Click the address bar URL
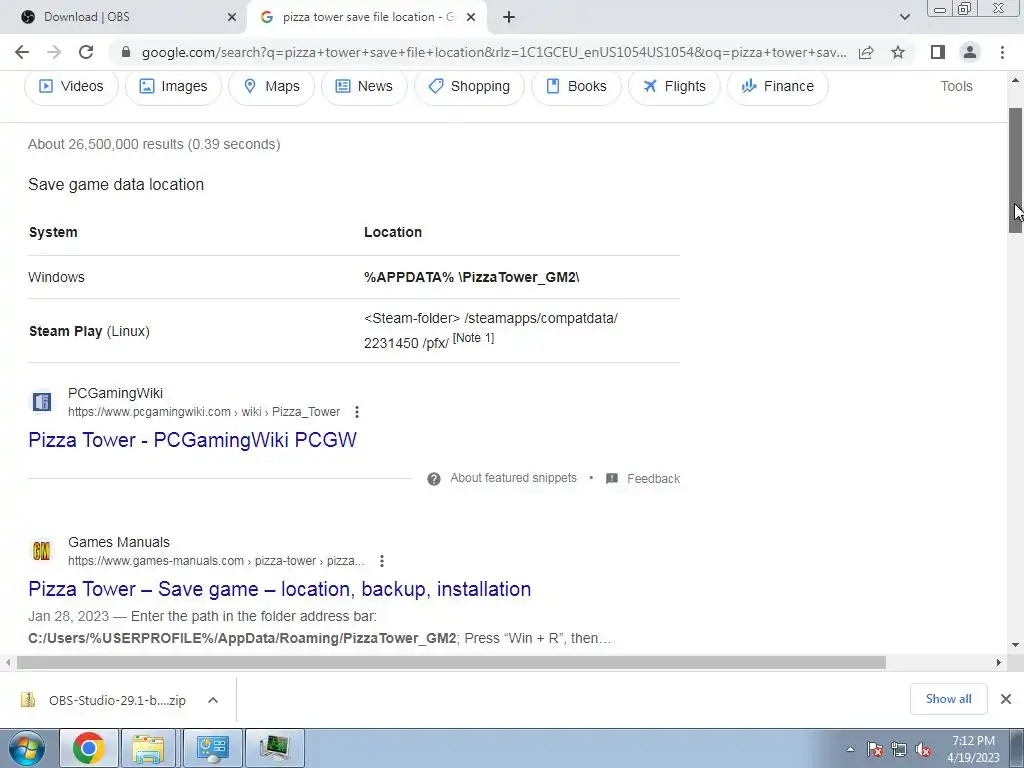The height and width of the screenshot is (768, 1024). 494,52
